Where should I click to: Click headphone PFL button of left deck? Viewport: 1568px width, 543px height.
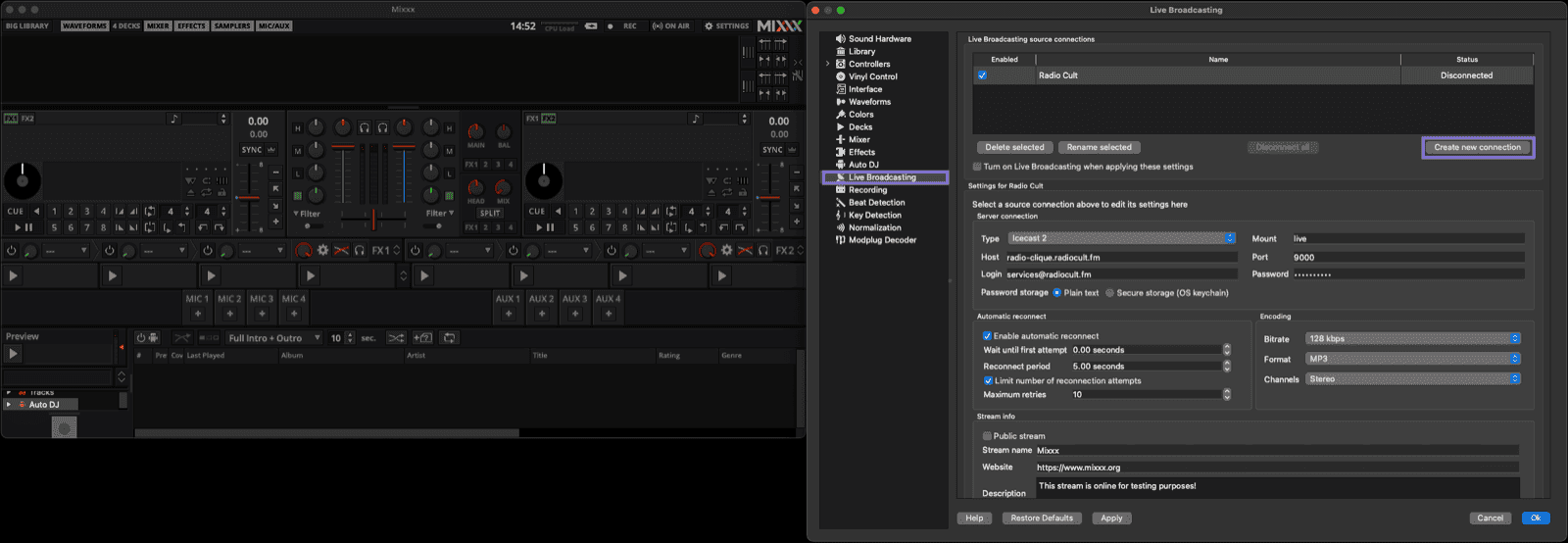point(364,128)
